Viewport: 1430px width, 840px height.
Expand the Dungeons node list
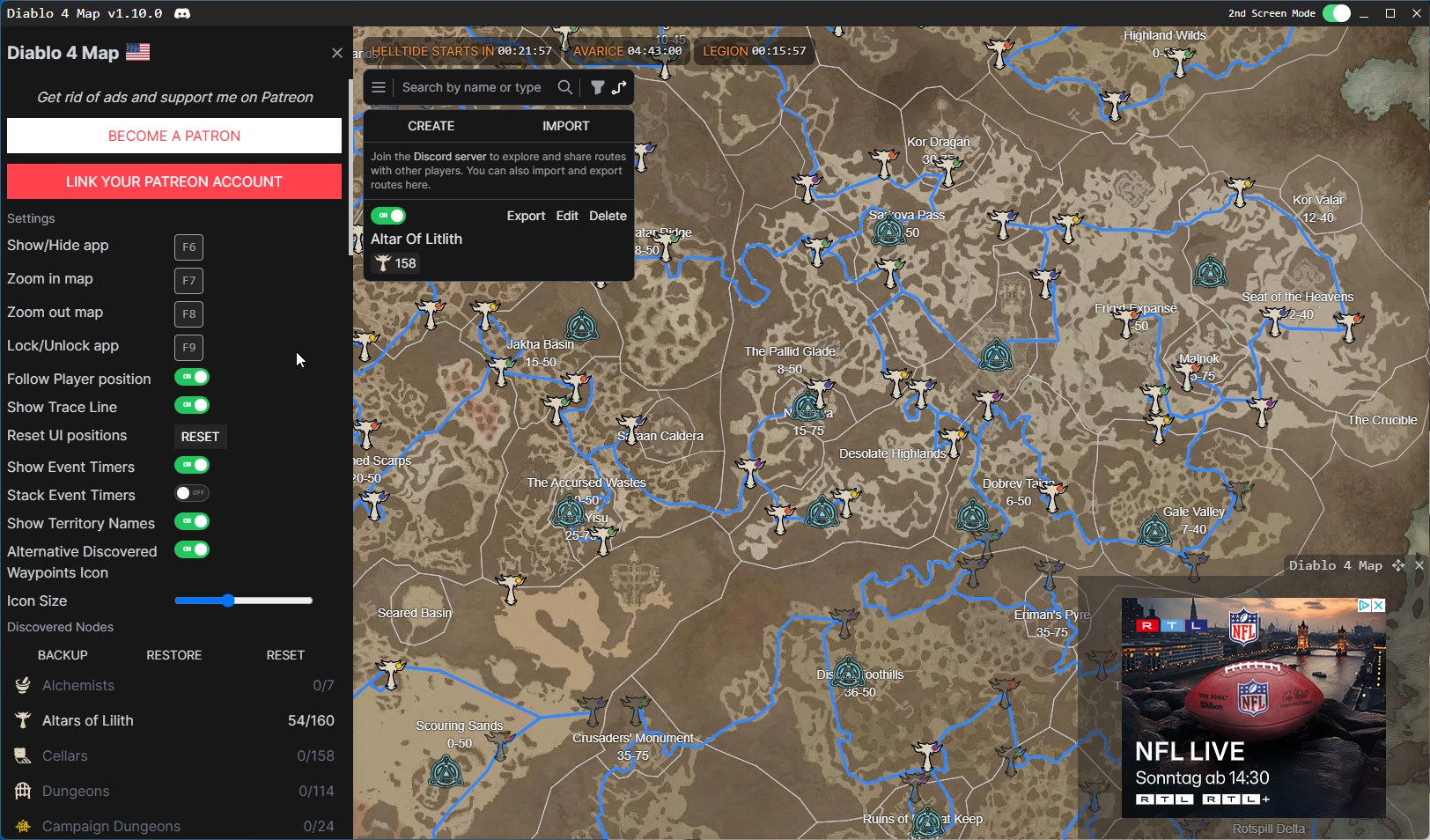tap(76, 791)
